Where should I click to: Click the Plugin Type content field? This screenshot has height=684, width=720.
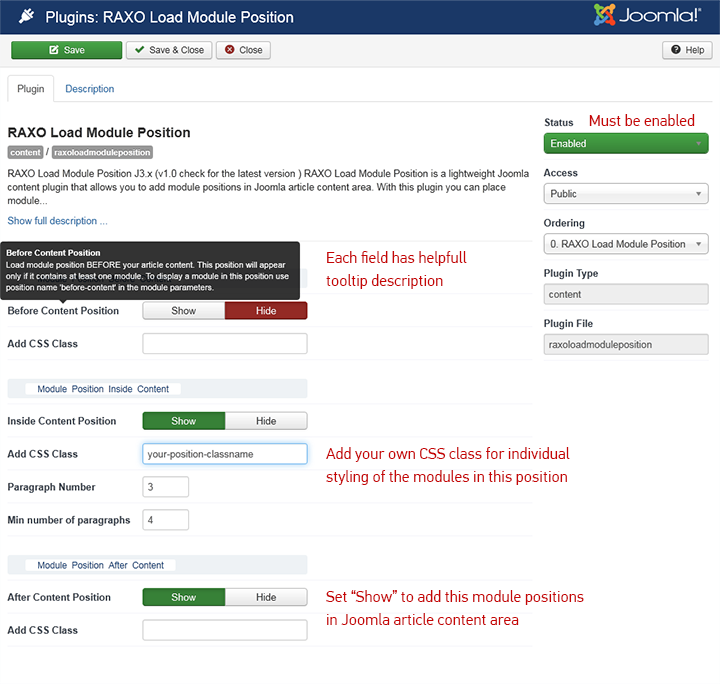point(626,294)
